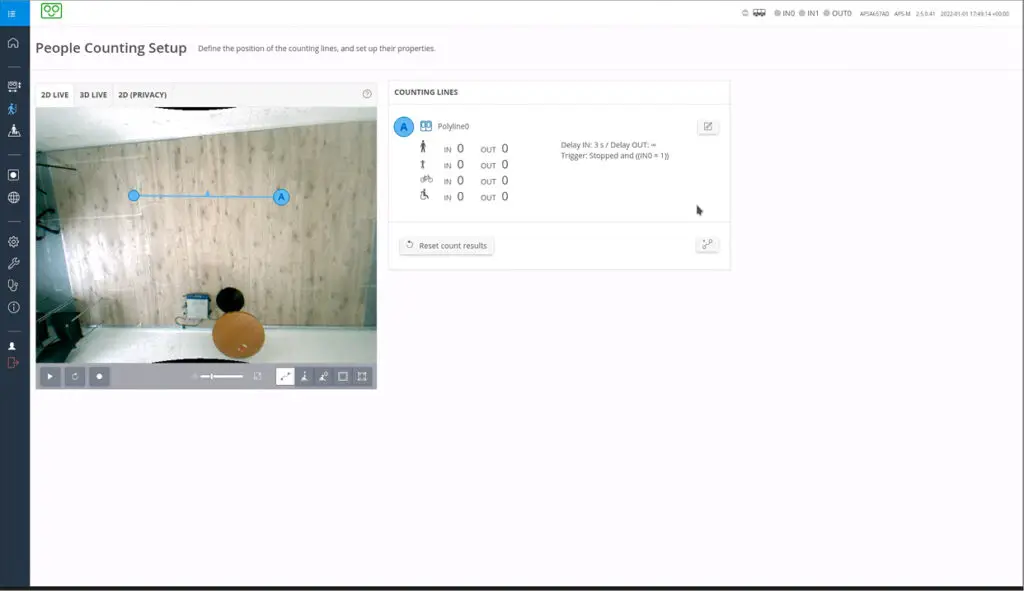The width and height of the screenshot is (1024, 591).
Task: Edit Polyline0 counting line properties
Action: tap(707, 127)
